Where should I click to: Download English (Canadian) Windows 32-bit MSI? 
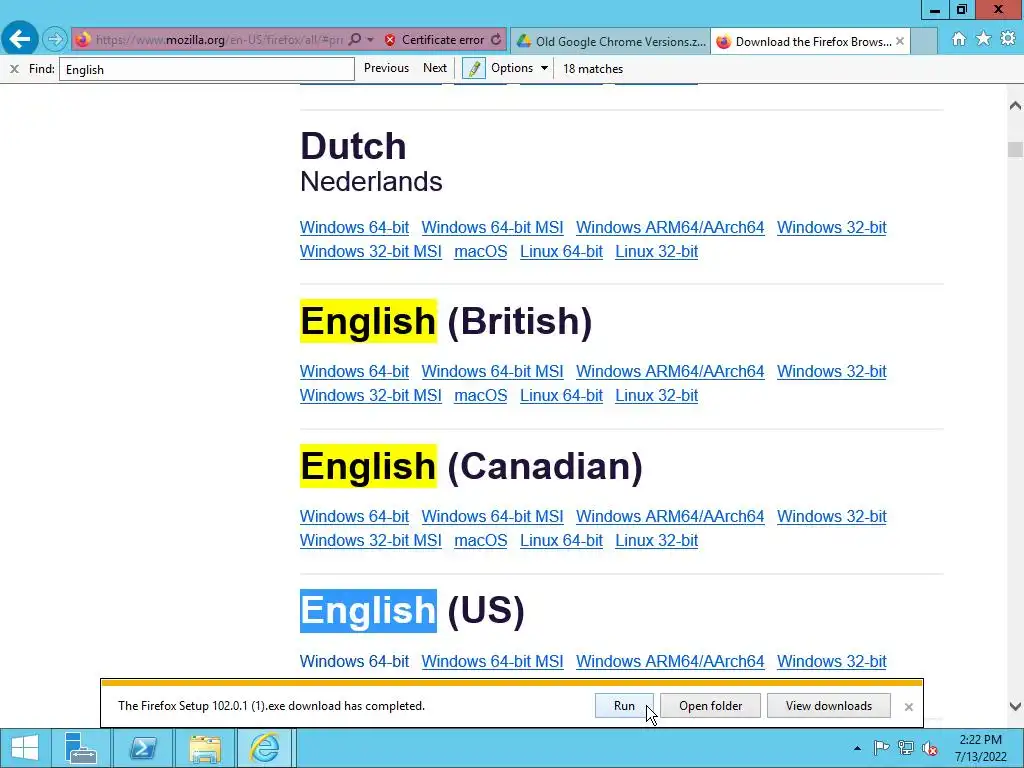(371, 540)
